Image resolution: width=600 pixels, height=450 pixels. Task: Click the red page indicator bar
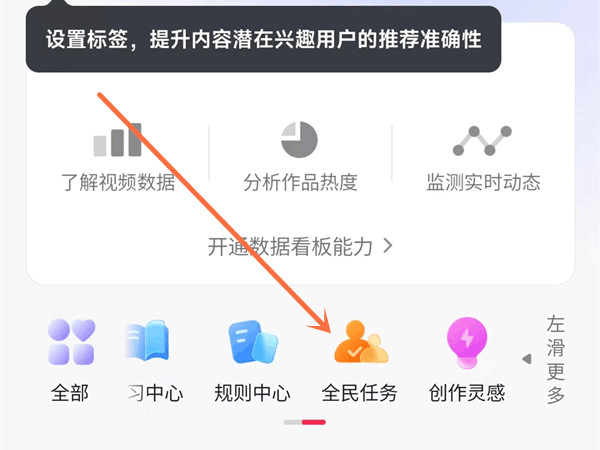coord(314,422)
